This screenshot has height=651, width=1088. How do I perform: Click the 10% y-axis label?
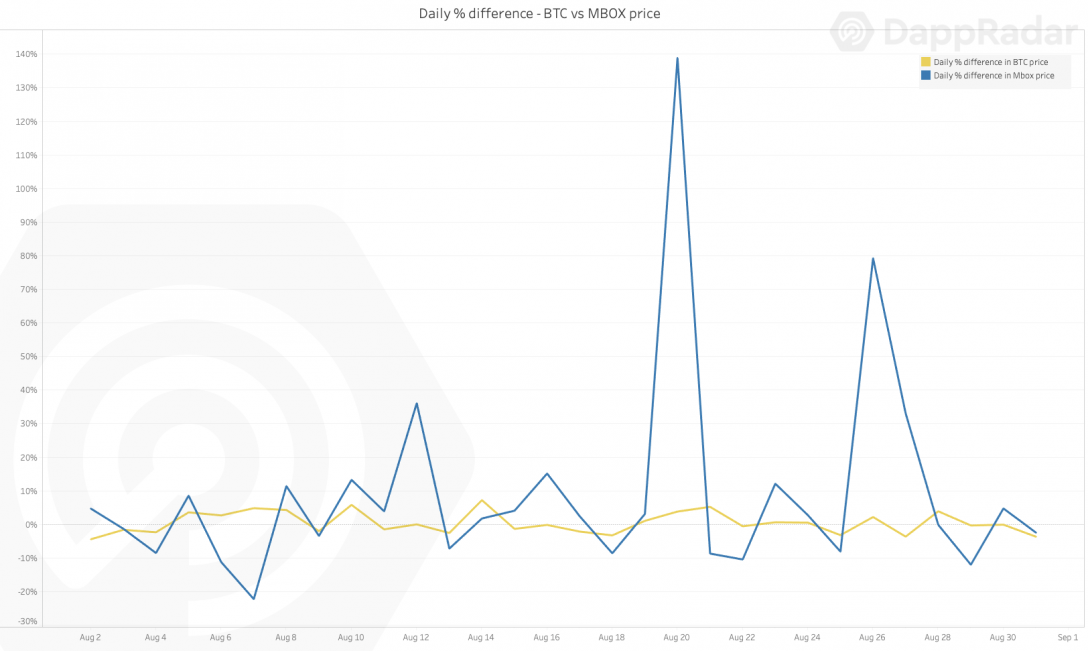click(x=28, y=491)
